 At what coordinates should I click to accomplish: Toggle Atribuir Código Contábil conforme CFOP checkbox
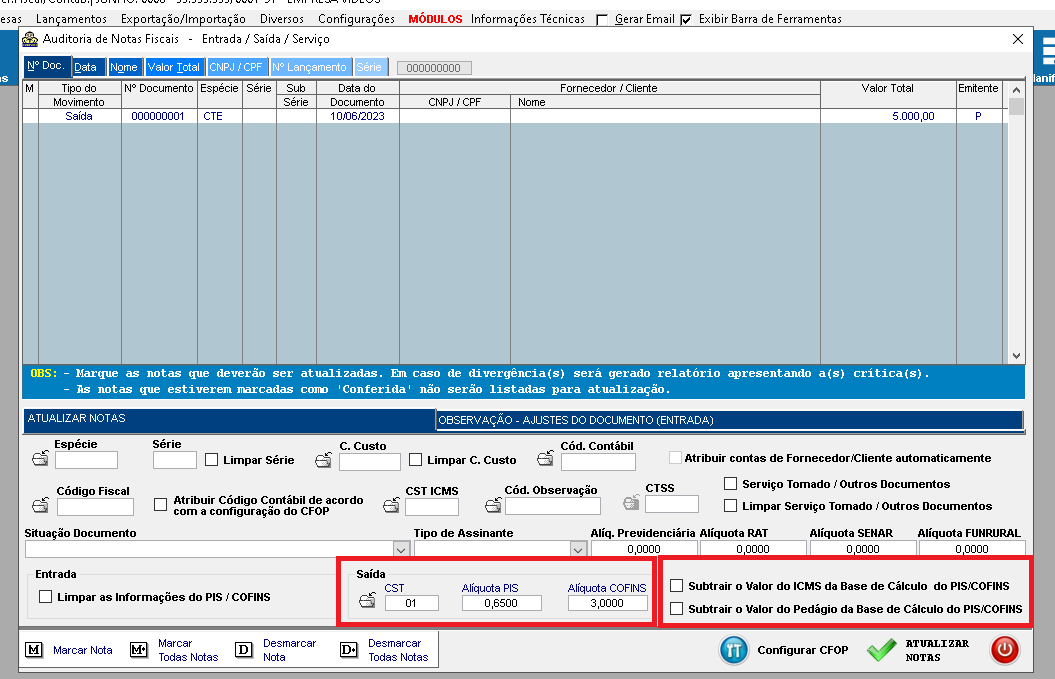tap(160, 504)
